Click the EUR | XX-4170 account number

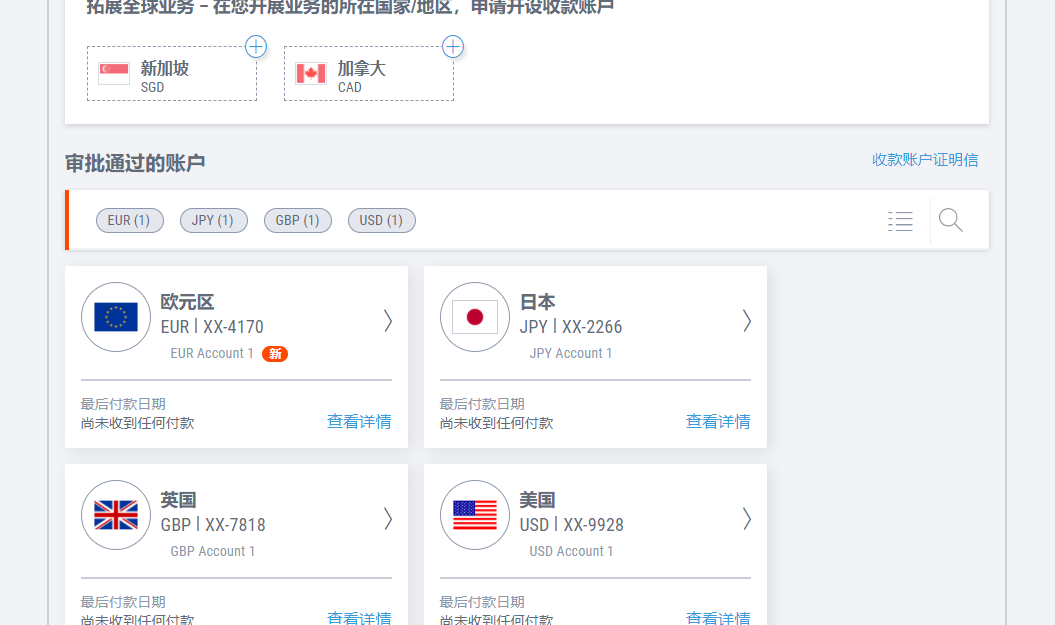(x=212, y=327)
